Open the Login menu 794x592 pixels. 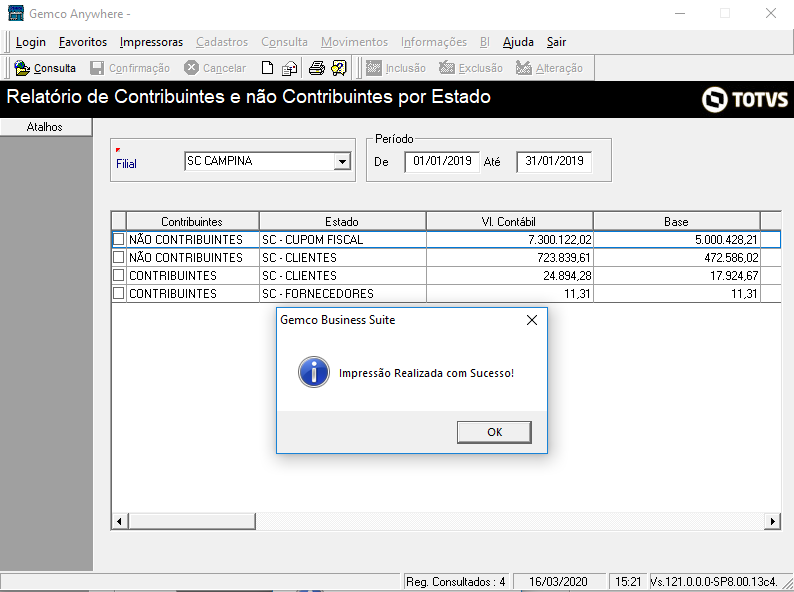click(31, 42)
